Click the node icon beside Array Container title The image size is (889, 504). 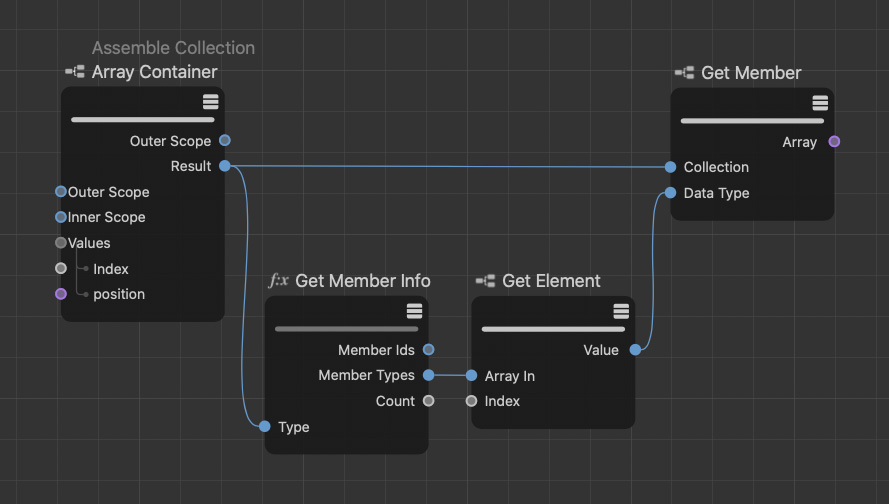75,72
